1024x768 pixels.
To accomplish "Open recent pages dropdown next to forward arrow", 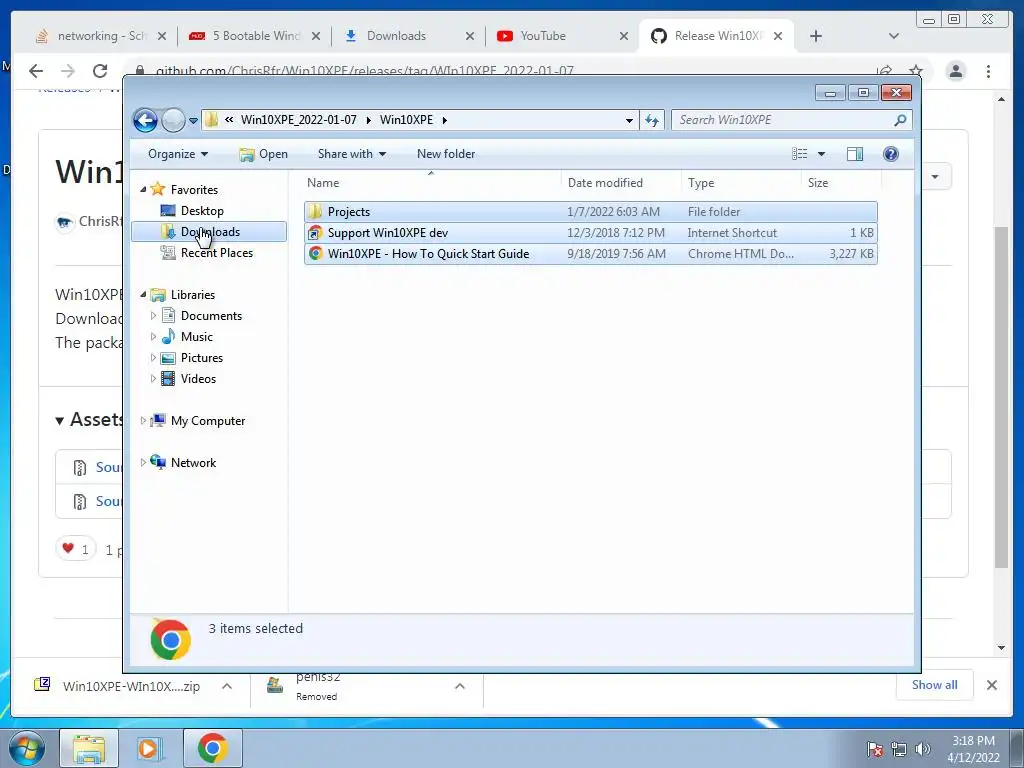I will (x=193, y=121).
